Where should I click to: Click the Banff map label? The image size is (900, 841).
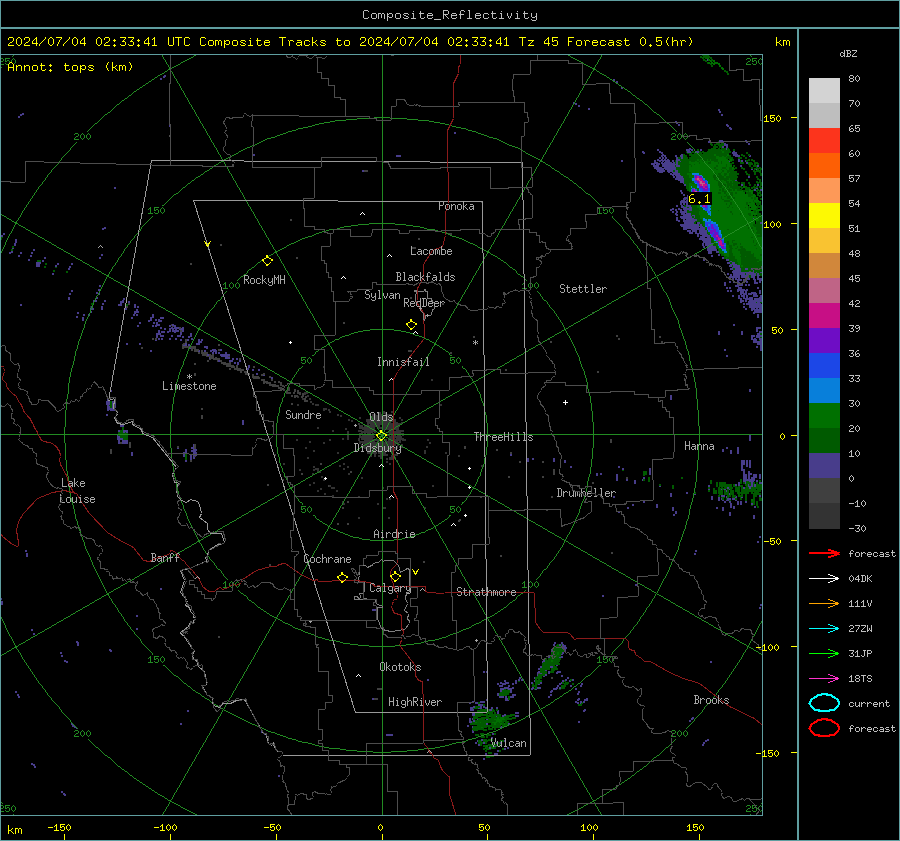click(x=165, y=557)
